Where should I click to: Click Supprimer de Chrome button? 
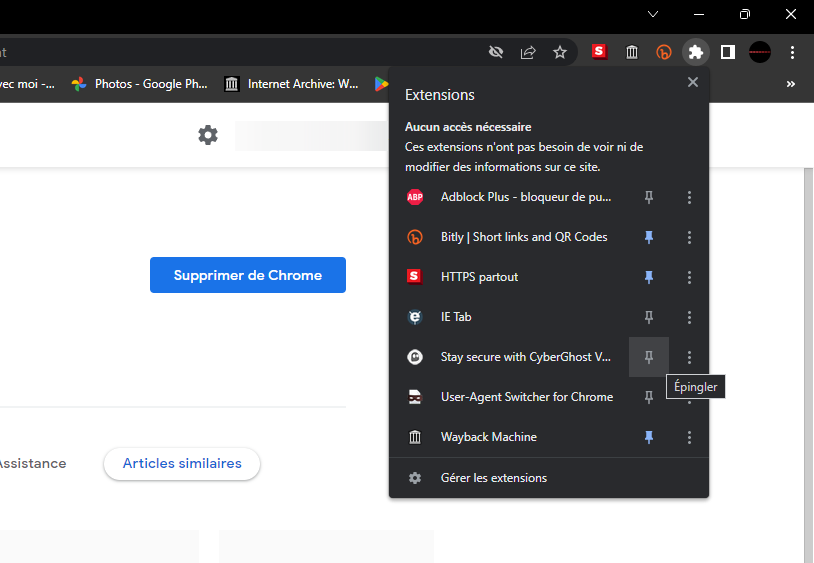248,275
